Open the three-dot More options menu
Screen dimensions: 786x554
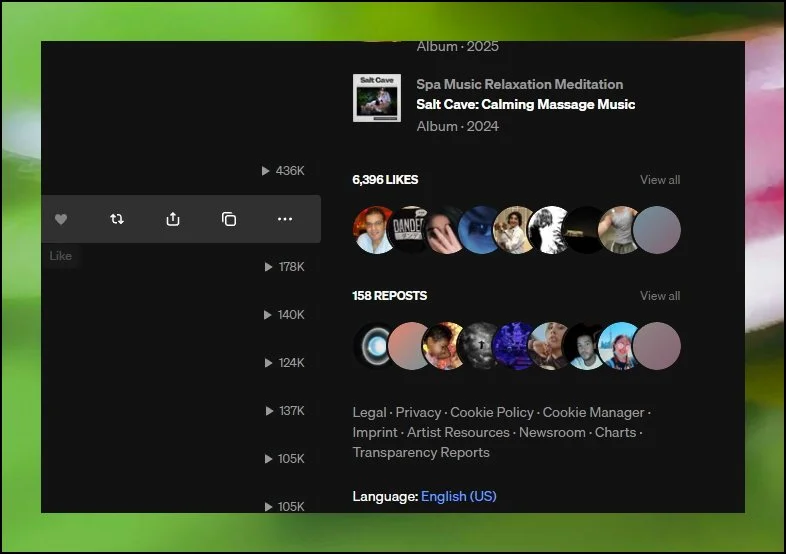pyautogui.click(x=285, y=219)
